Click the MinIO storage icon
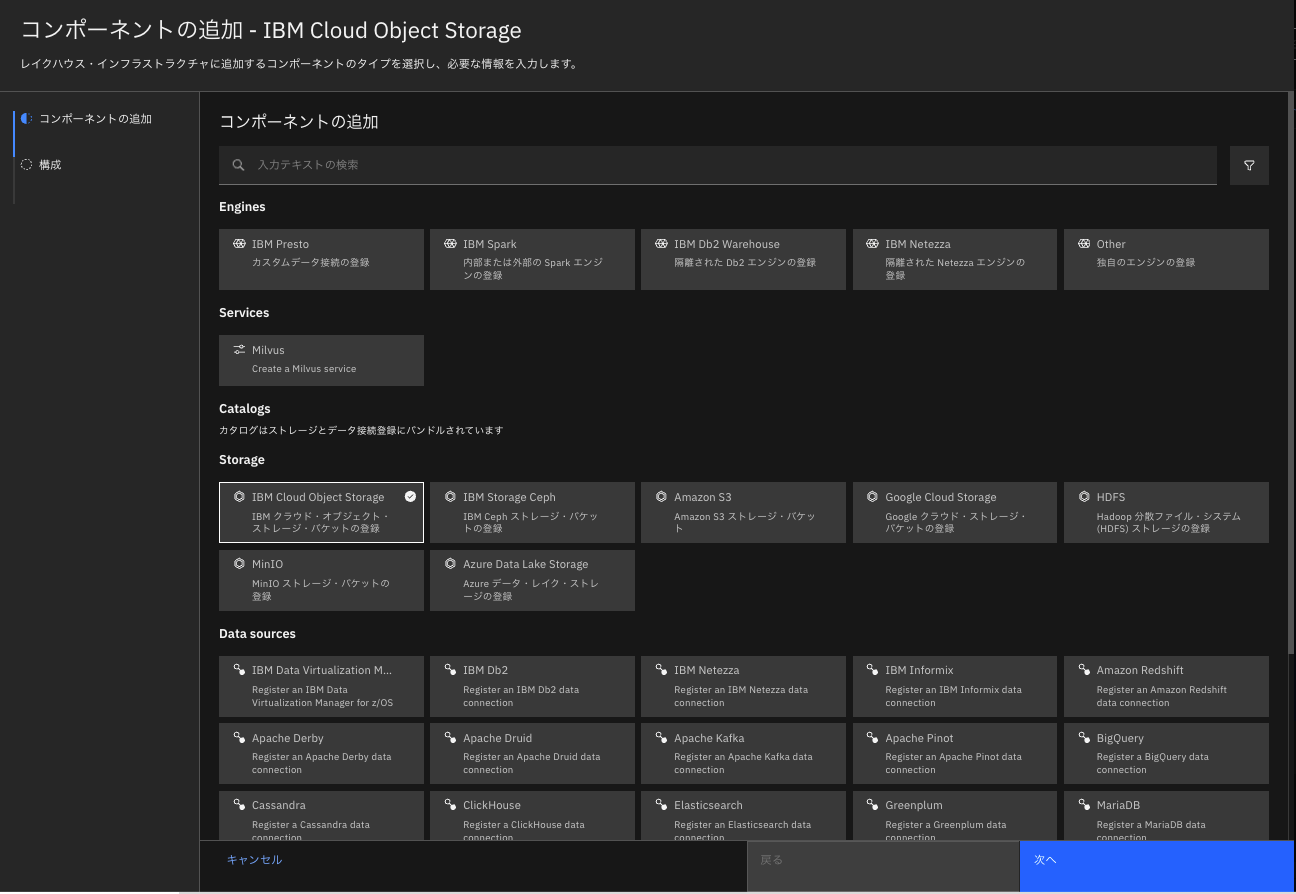This screenshot has height=894, width=1296. point(239,564)
